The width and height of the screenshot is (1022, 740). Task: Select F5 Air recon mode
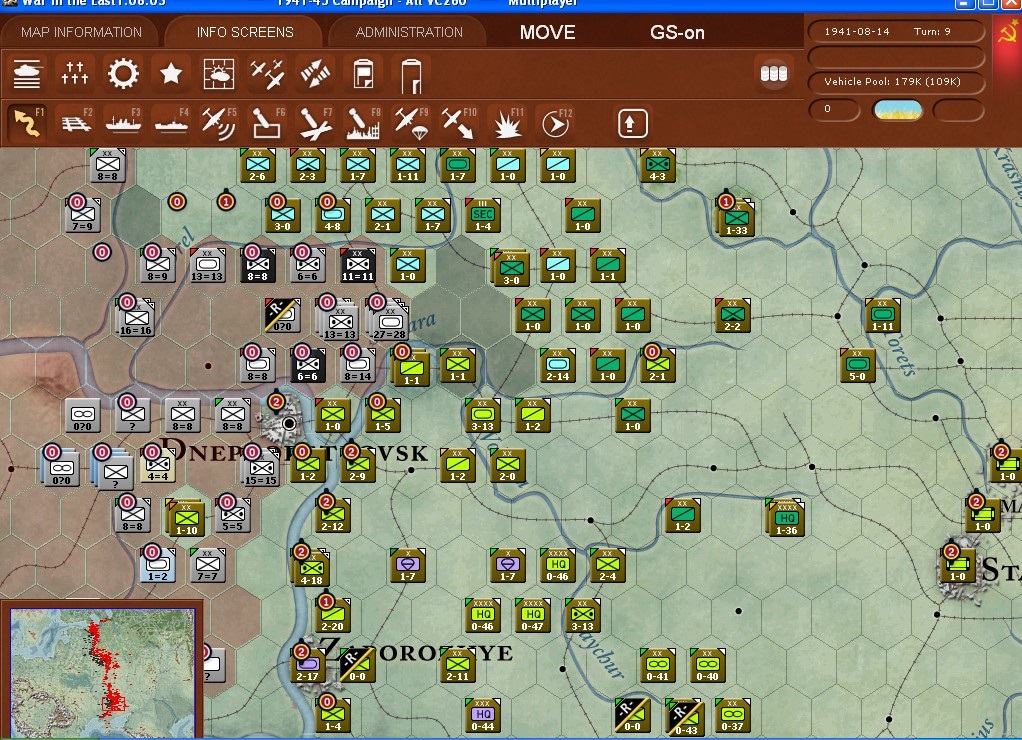click(x=220, y=123)
